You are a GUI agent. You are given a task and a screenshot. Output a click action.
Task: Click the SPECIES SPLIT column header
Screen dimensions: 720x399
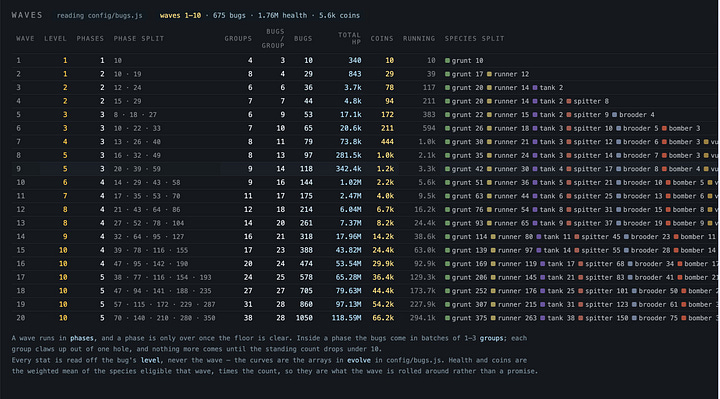pyautogui.click(x=474, y=39)
